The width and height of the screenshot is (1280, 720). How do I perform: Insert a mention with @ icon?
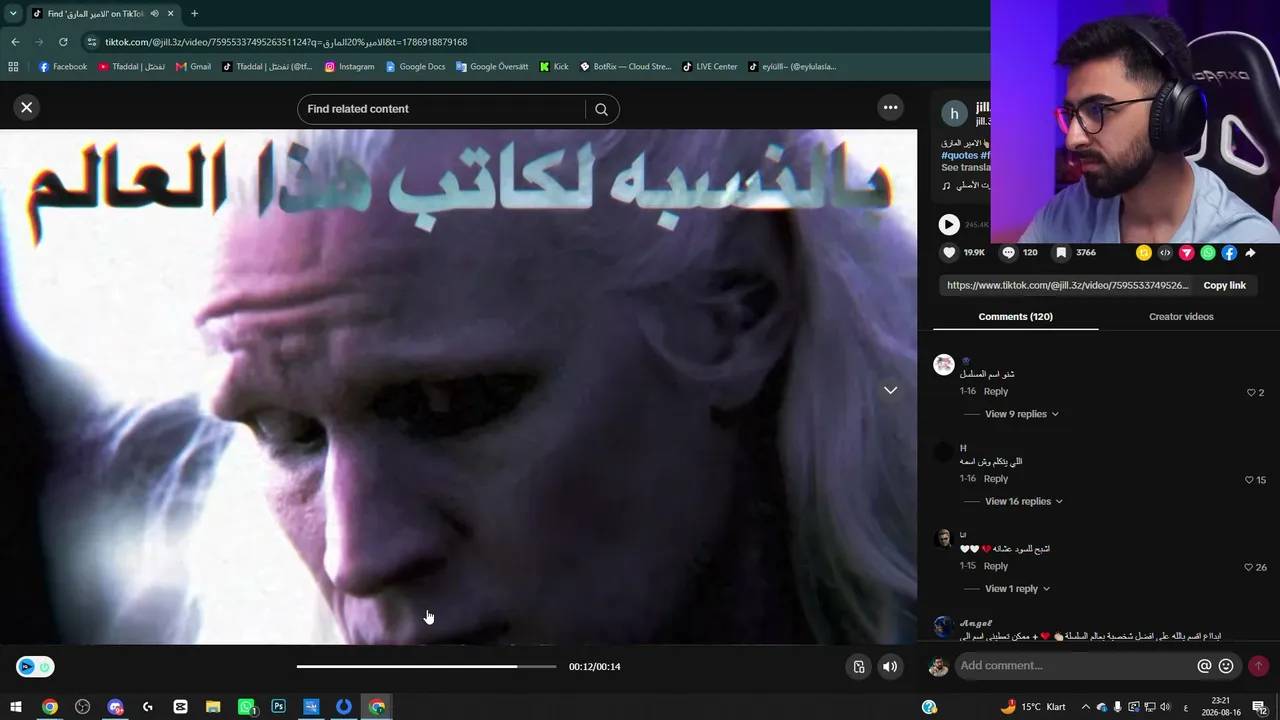point(1204,666)
